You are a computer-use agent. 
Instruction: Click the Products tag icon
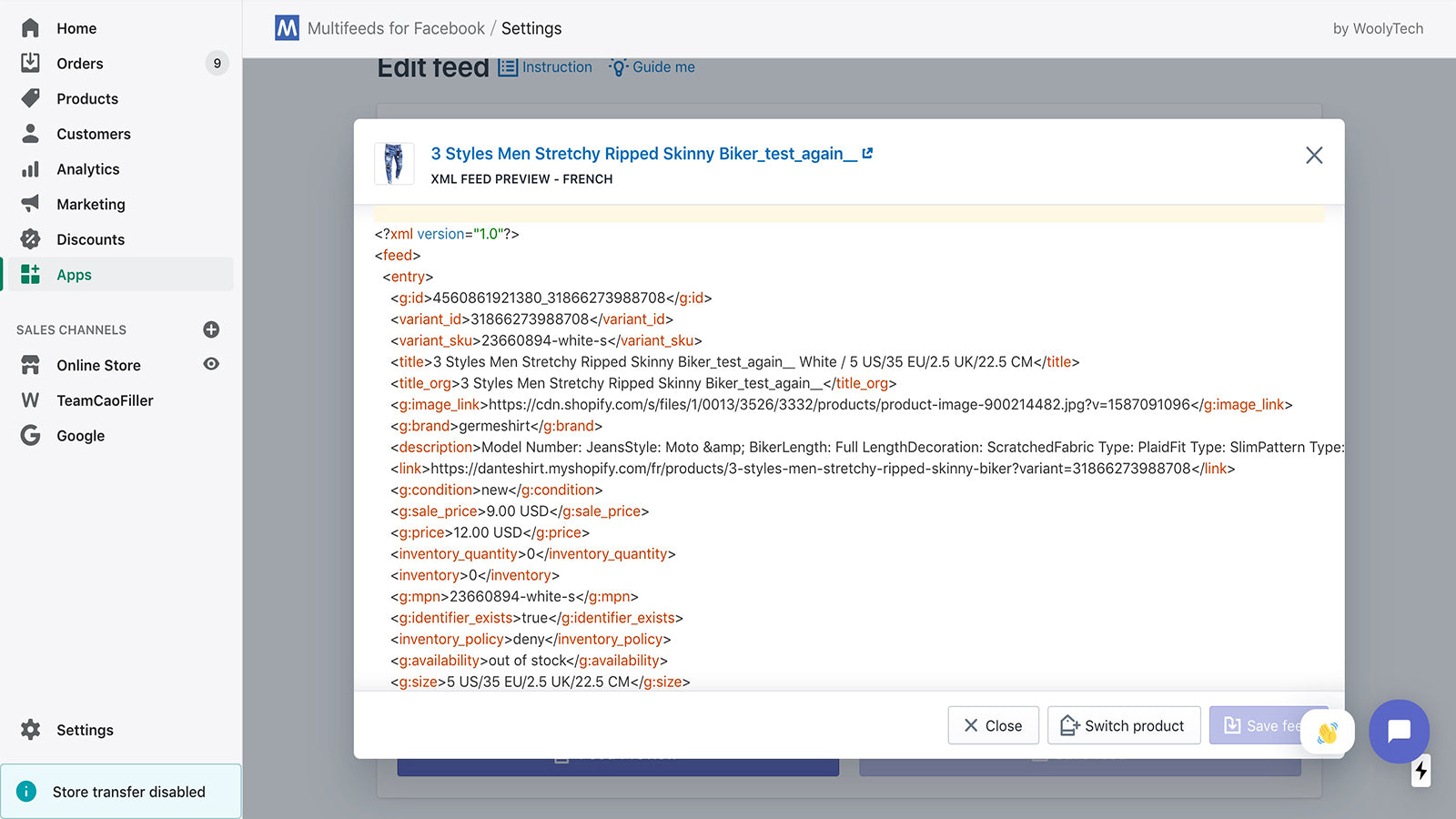[x=30, y=98]
